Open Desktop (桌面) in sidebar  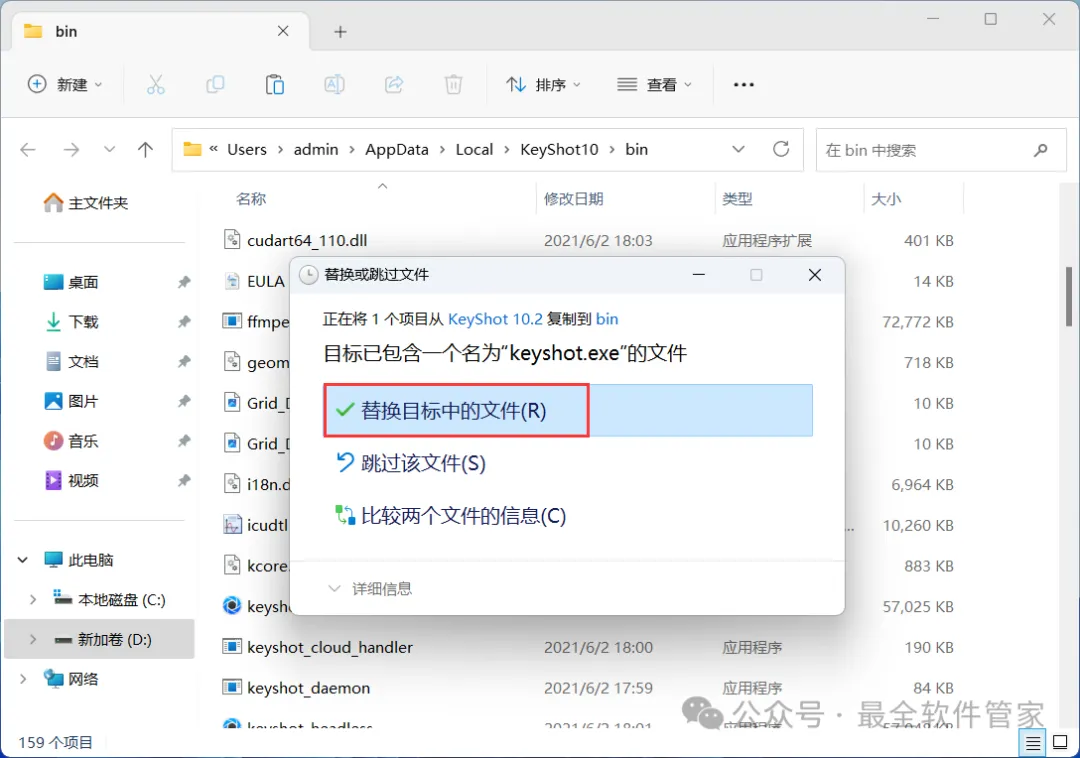click(x=71, y=282)
